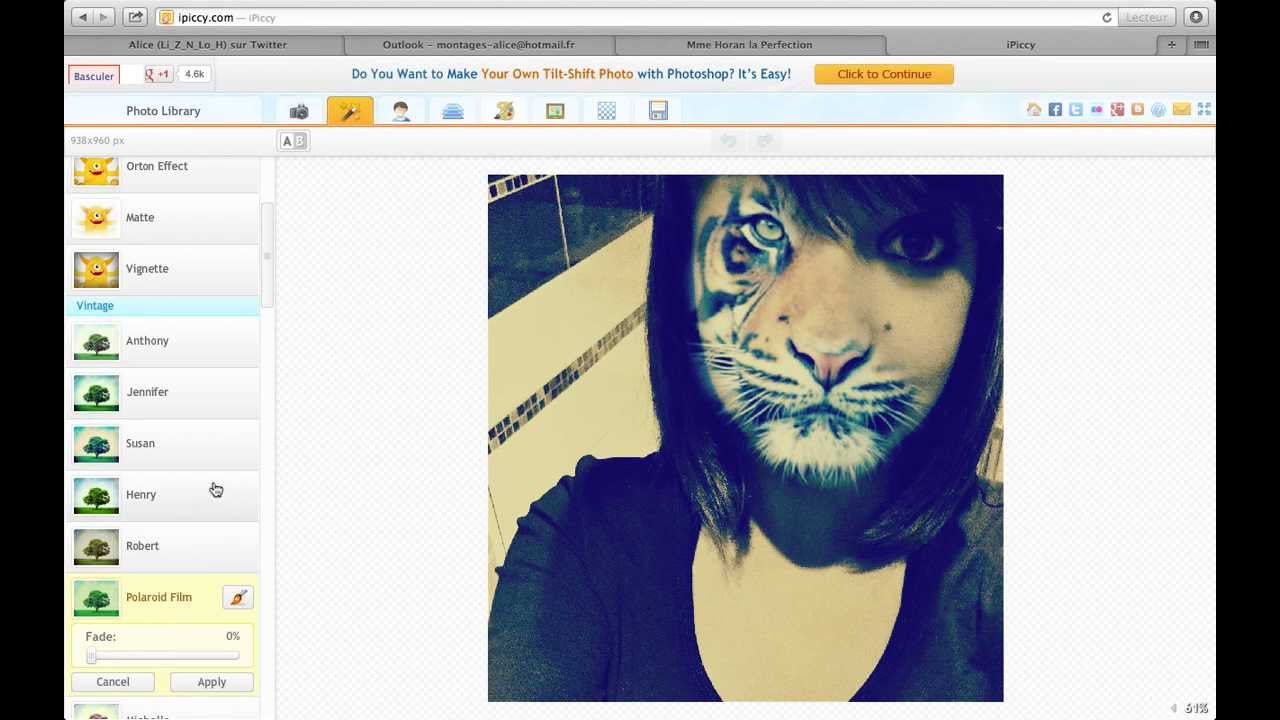Open the checkered Textures tab

point(607,111)
